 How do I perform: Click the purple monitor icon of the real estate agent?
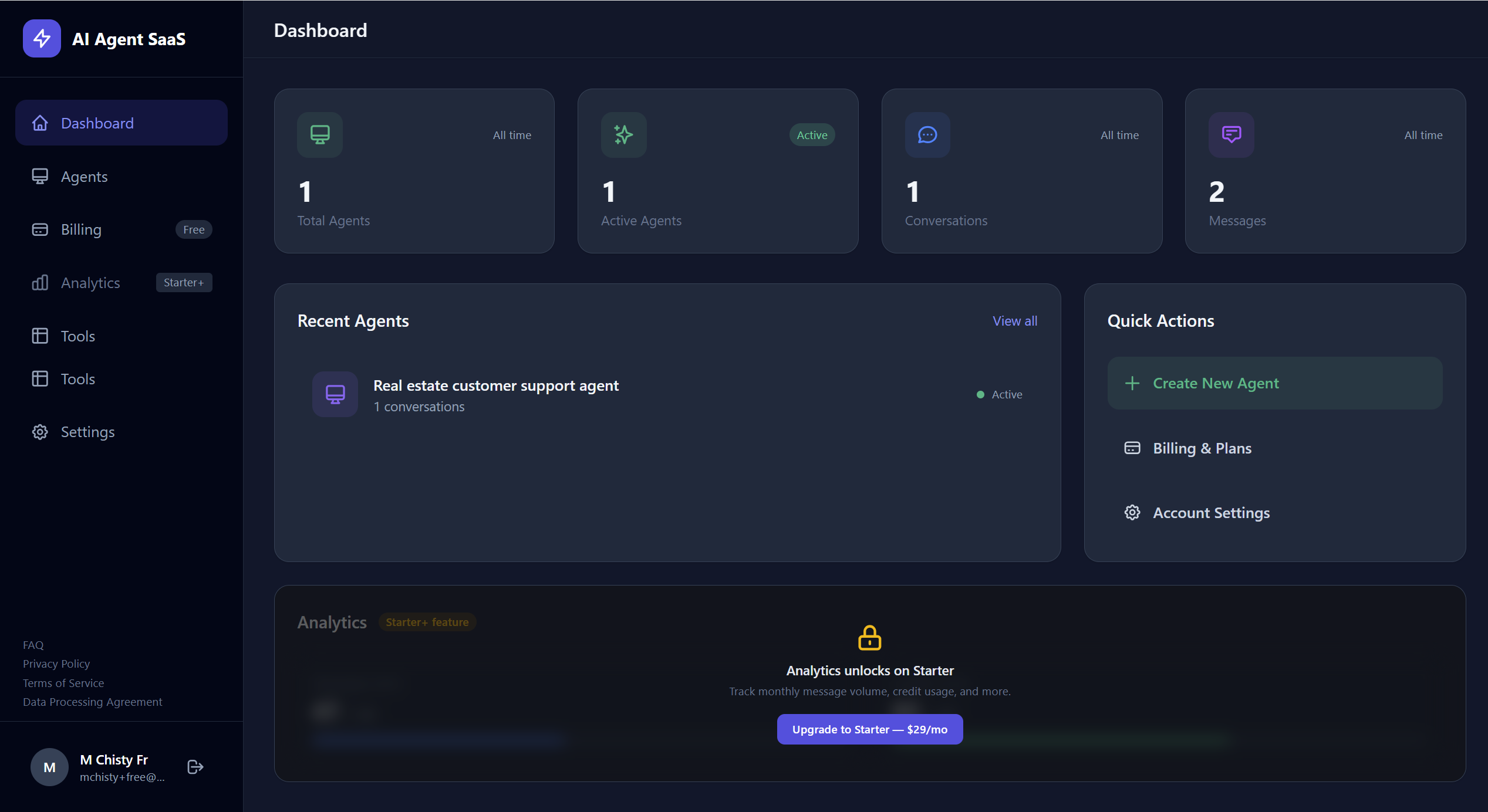[335, 394]
